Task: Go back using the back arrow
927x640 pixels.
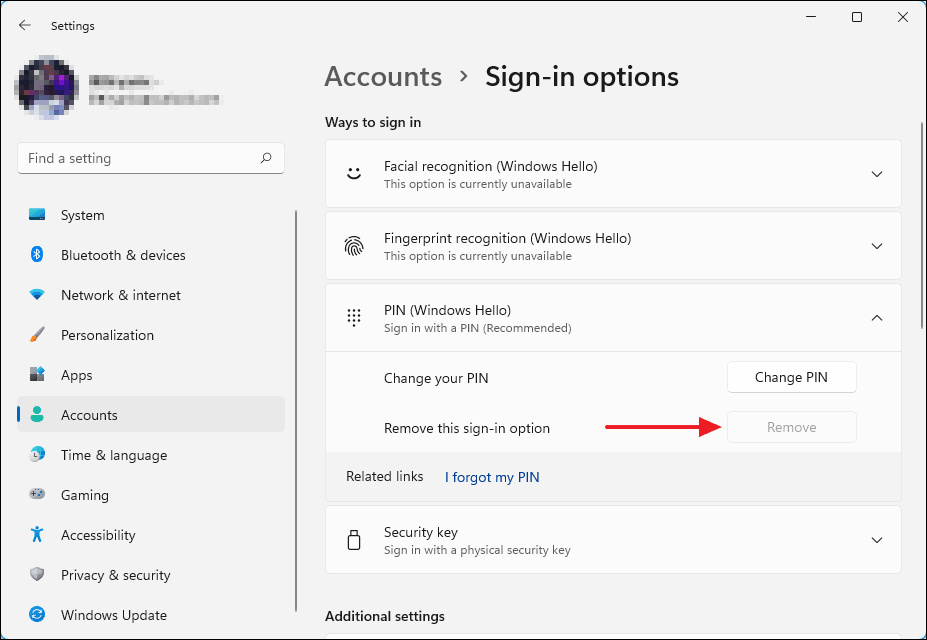Action: click(x=24, y=25)
